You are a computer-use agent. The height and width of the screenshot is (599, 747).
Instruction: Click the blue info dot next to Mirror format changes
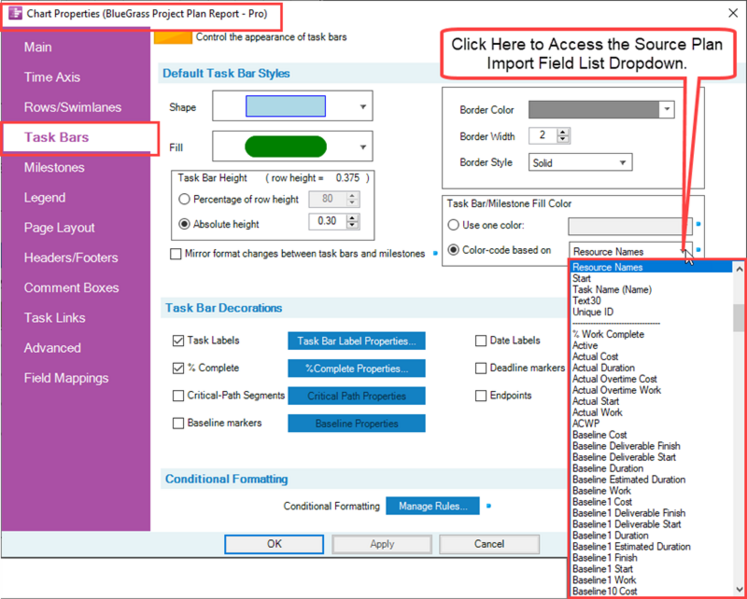pos(435,254)
